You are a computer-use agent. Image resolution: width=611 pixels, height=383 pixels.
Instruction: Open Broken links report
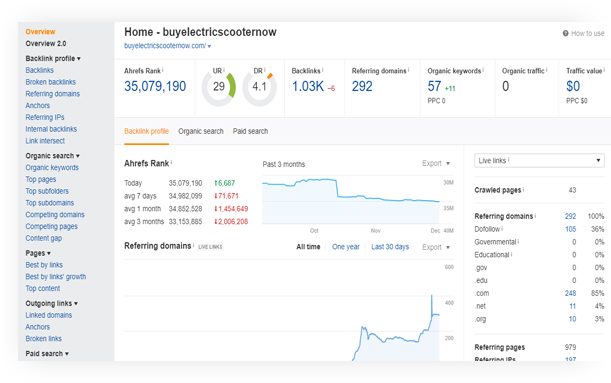click(44, 339)
